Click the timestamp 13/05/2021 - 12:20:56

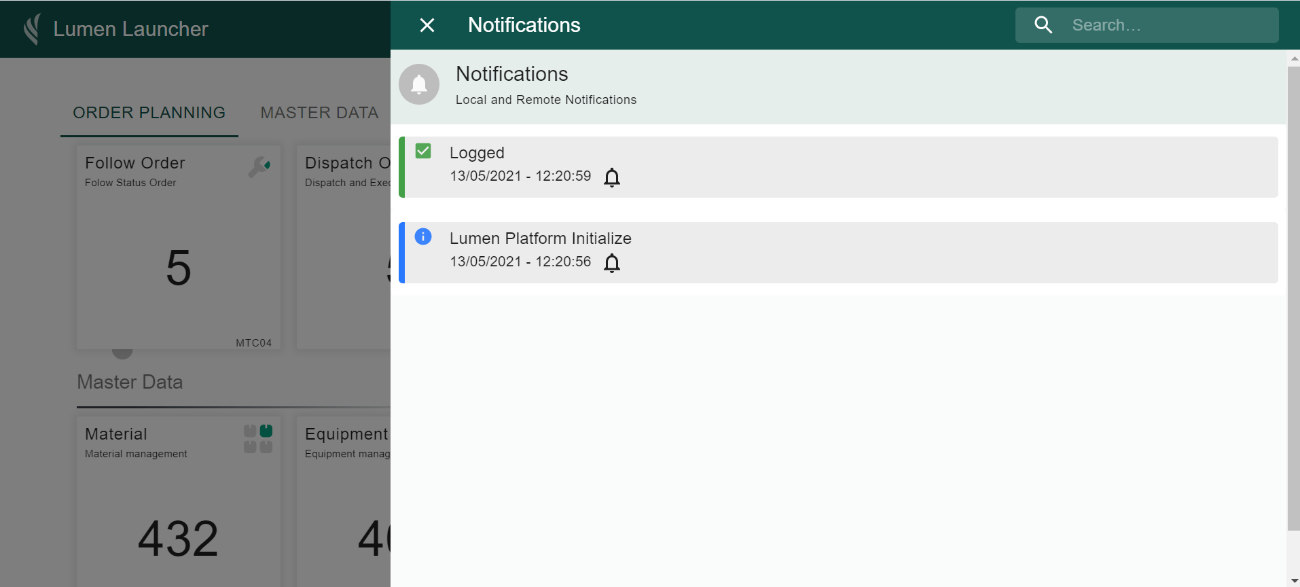(520, 262)
